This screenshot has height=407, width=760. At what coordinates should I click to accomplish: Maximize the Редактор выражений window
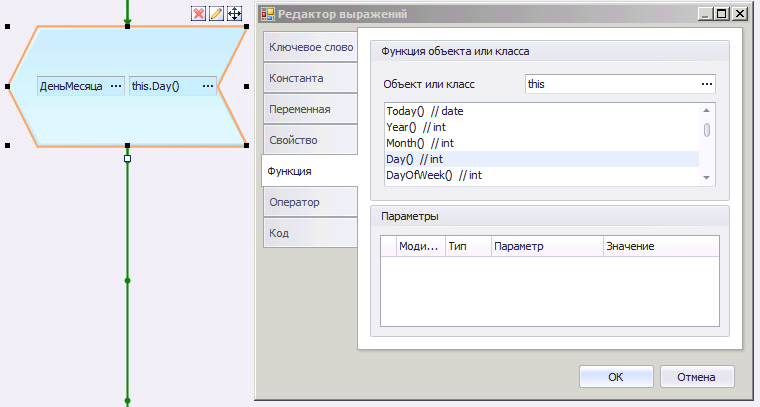point(722,14)
